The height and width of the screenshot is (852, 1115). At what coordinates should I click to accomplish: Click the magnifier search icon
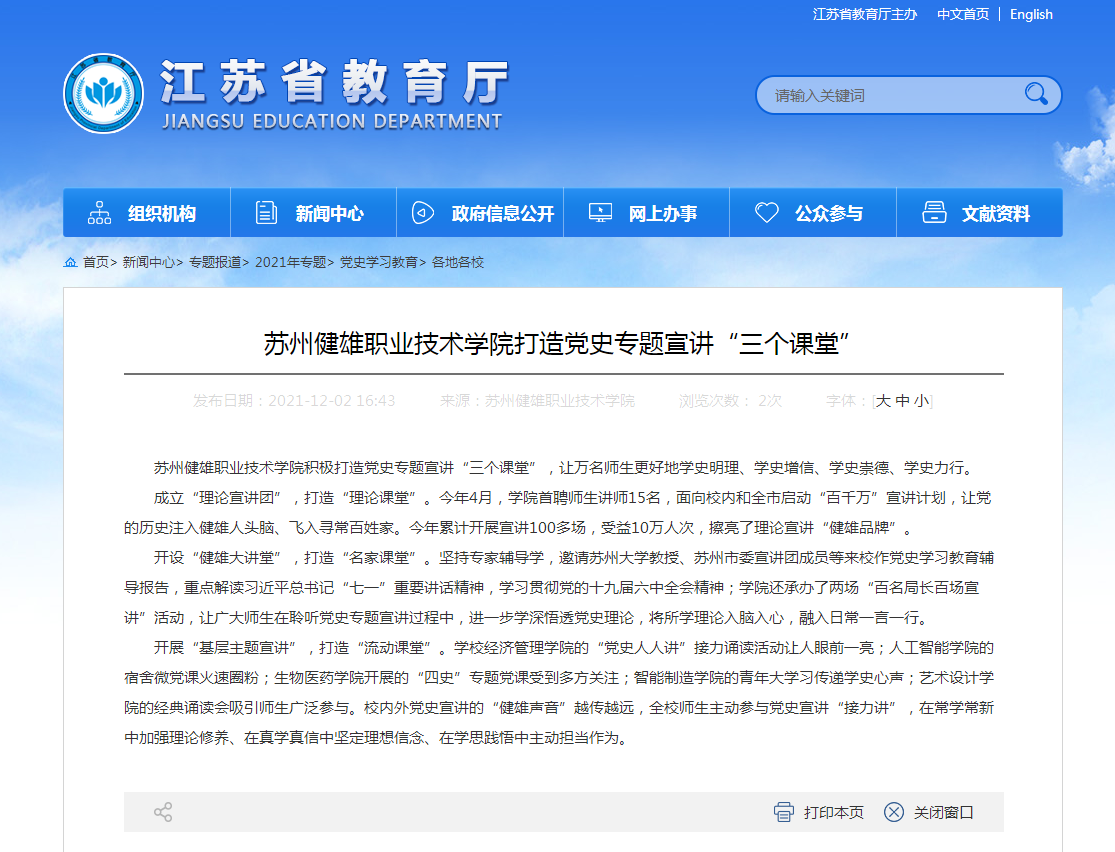[x=1036, y=94]
